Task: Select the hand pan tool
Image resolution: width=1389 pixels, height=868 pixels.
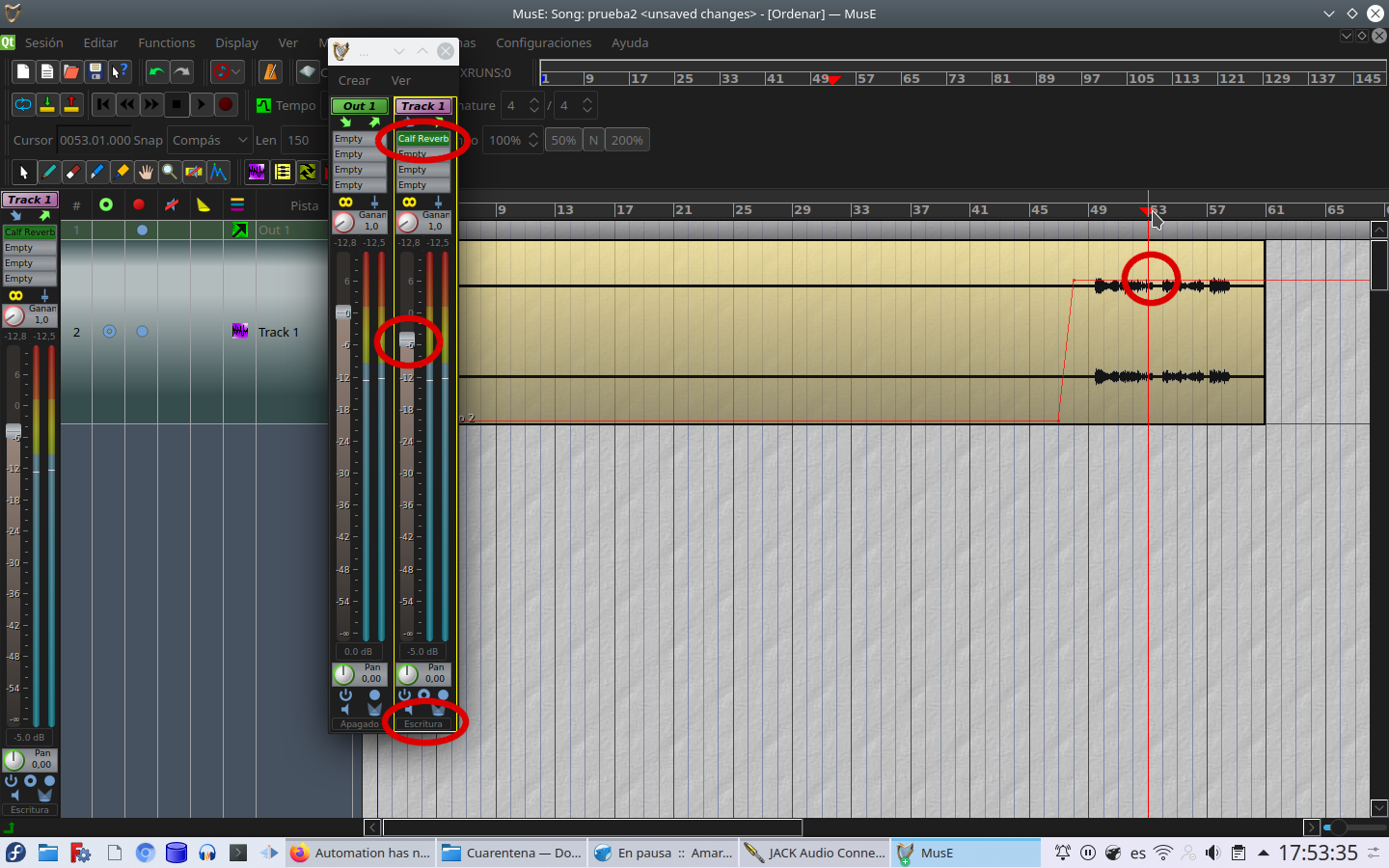Action: [145, 172]
